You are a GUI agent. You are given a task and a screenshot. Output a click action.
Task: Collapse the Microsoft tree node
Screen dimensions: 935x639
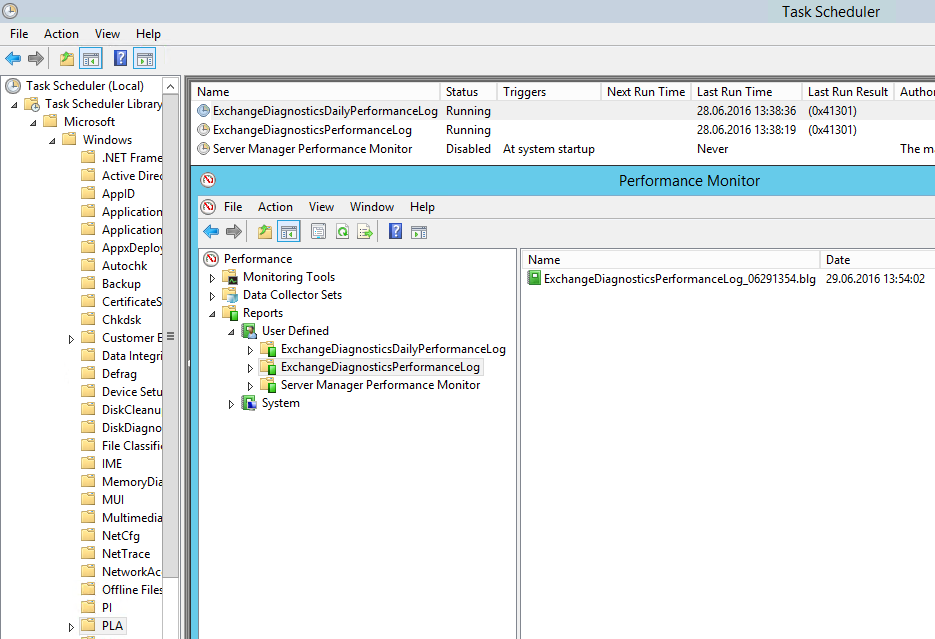pyautogui.click(x=33, y=123)
